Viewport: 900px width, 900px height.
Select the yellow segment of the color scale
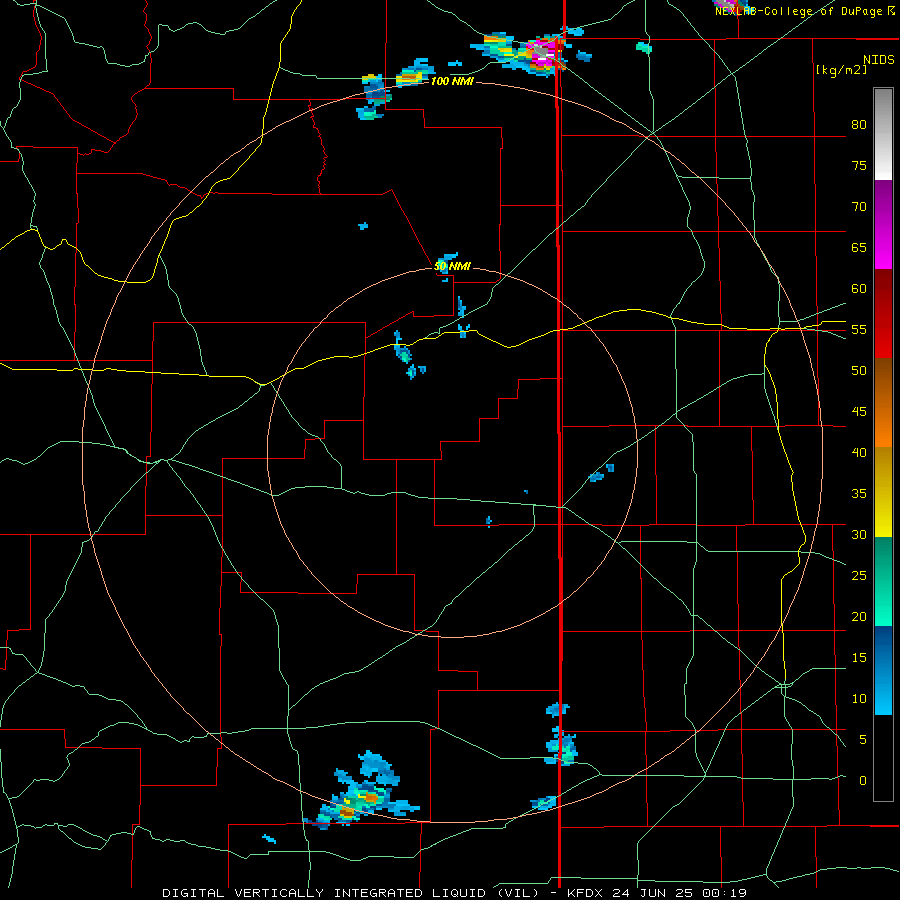[x=883, y=492]
